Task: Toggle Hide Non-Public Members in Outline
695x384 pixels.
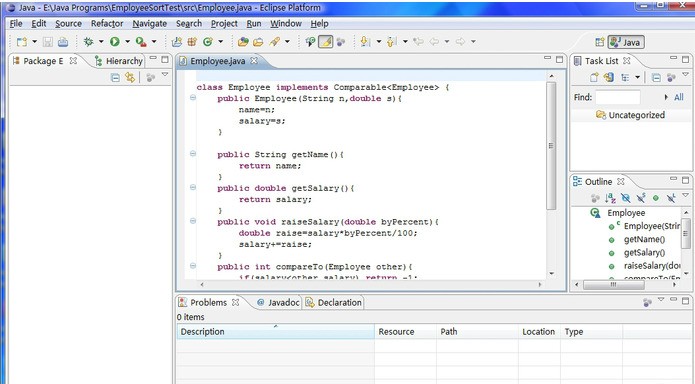Action: [x=656, y=198]
